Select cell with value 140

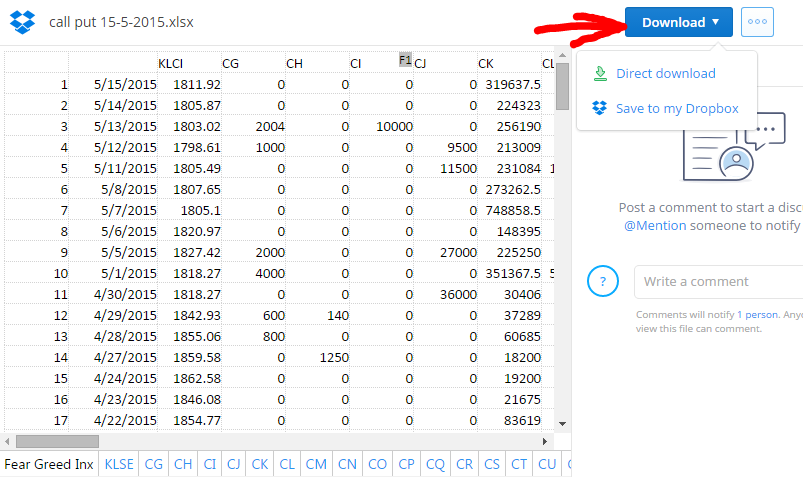click(x=318, y=315)
